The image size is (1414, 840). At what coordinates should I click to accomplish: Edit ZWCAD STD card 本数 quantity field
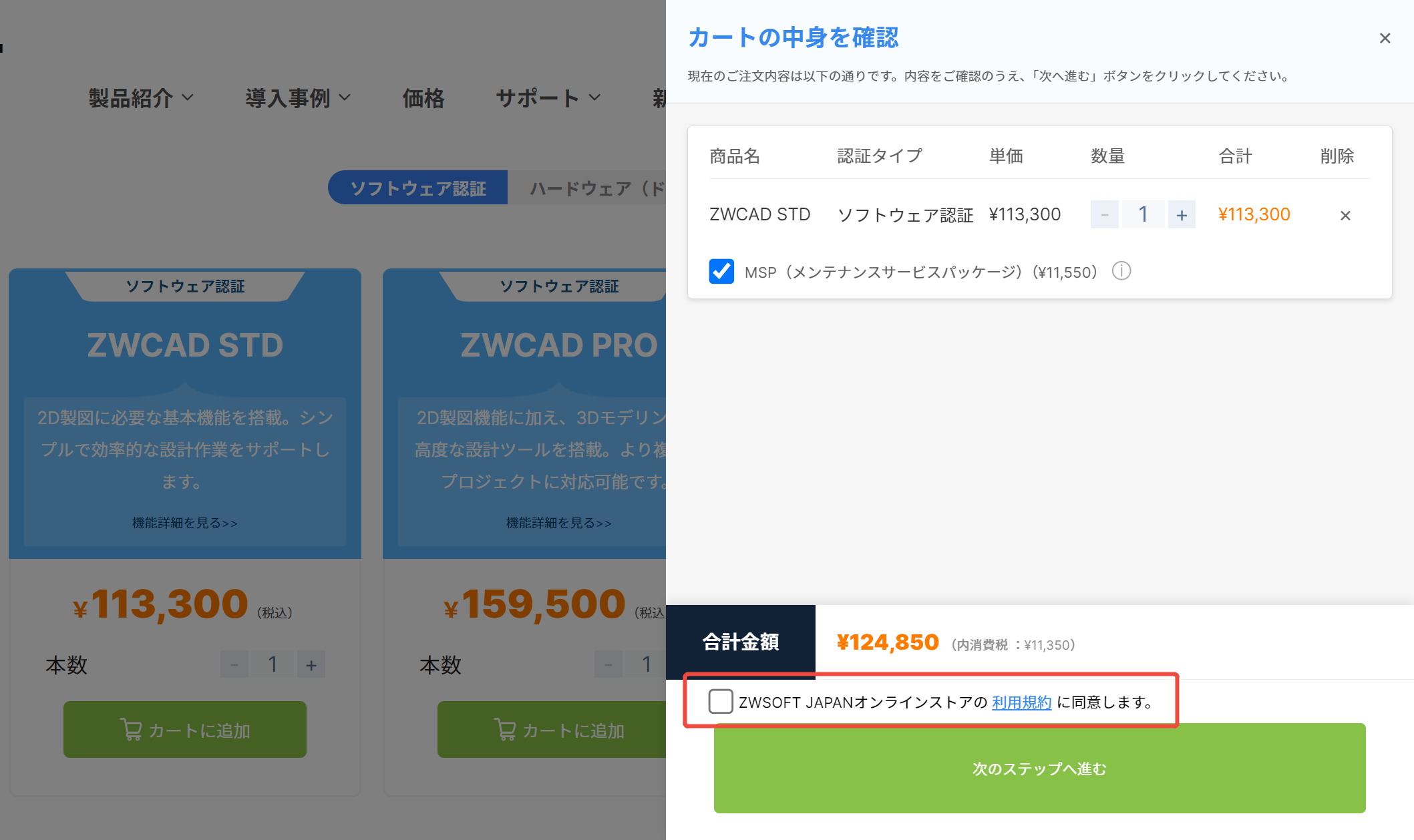pyautogui.click(x=273, y=664)
